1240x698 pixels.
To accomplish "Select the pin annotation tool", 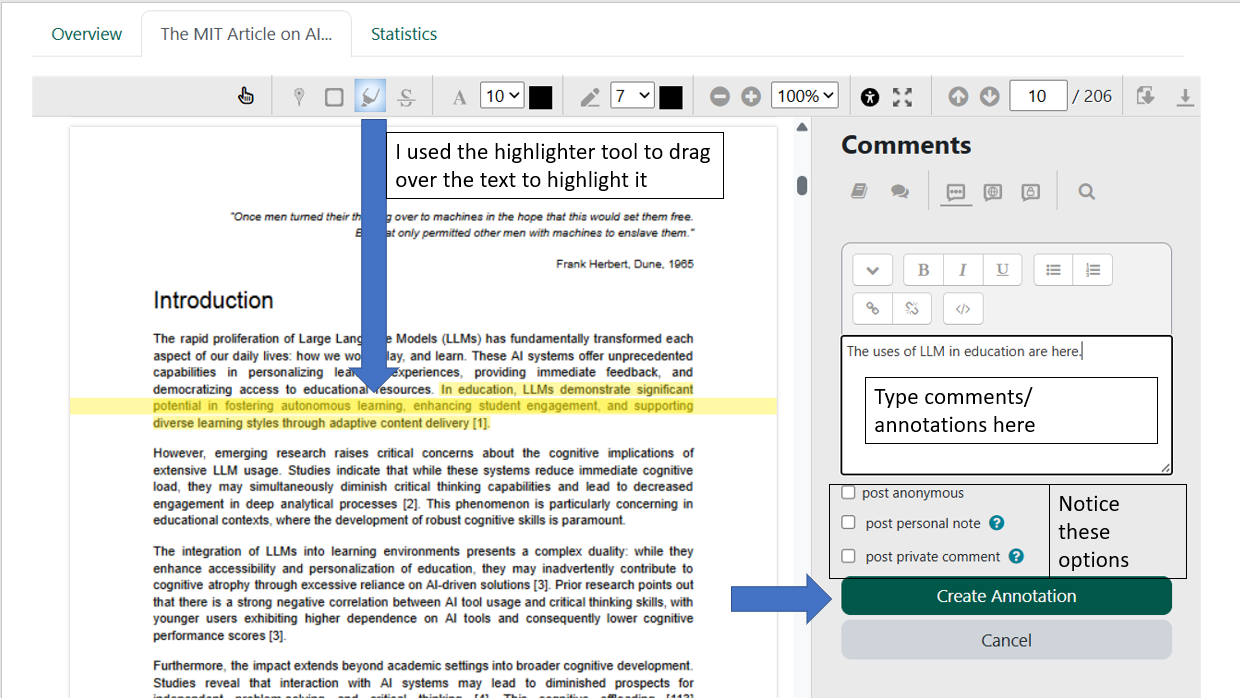I will point(297,95).
